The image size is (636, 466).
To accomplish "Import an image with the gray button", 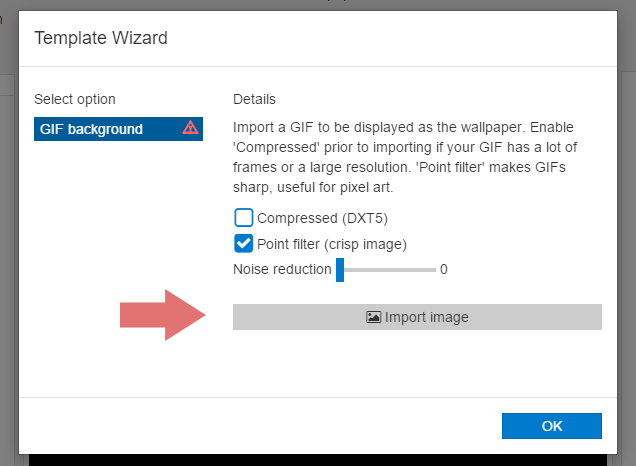I will pyautogui.click(x=417, y=317).
